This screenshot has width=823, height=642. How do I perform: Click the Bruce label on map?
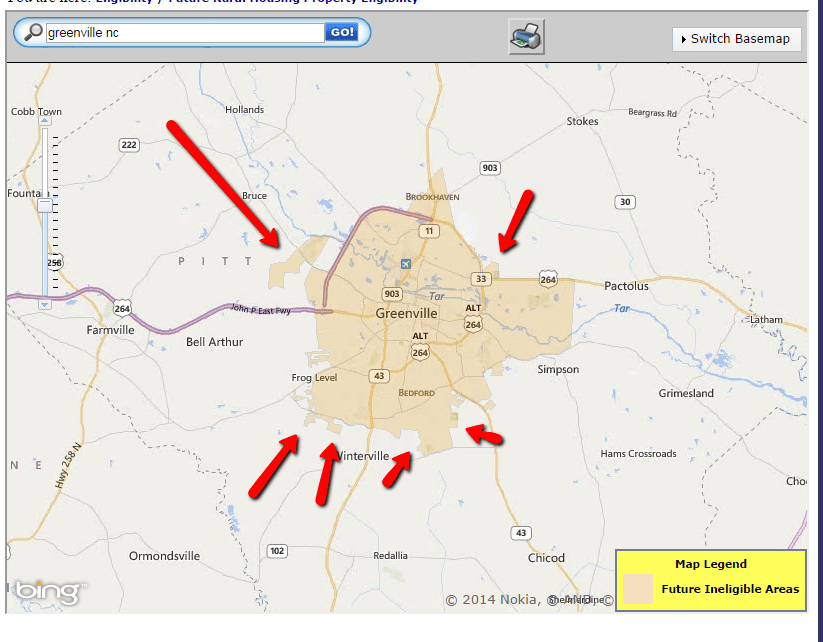(x=255, y=195)
